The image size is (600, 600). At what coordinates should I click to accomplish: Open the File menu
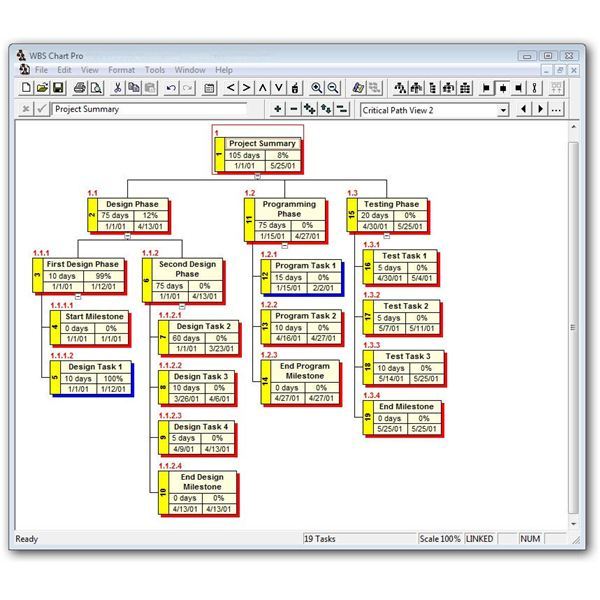[41, 70]
